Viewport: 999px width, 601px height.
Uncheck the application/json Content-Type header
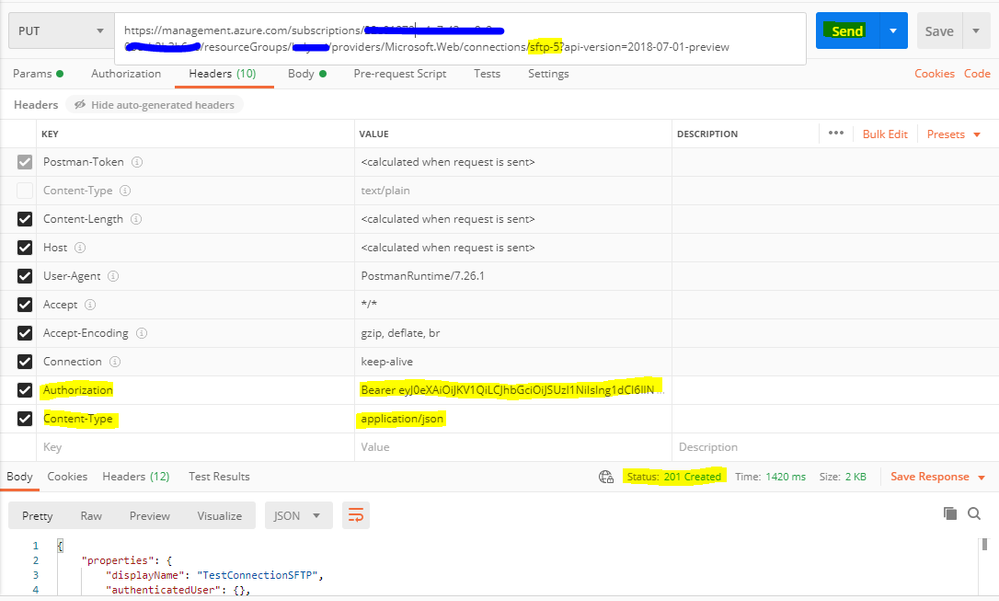pyautogui.click(x=25, y=419)
